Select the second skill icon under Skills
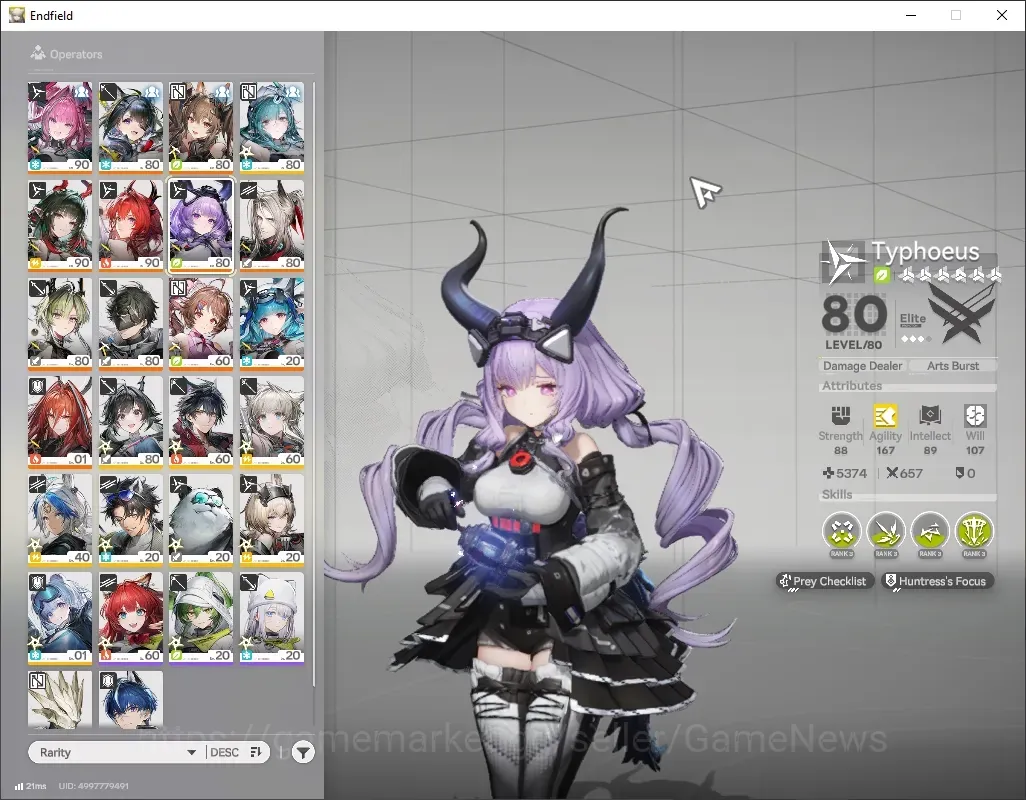The height and width of the screenshot is (800, 1026). 886,531
